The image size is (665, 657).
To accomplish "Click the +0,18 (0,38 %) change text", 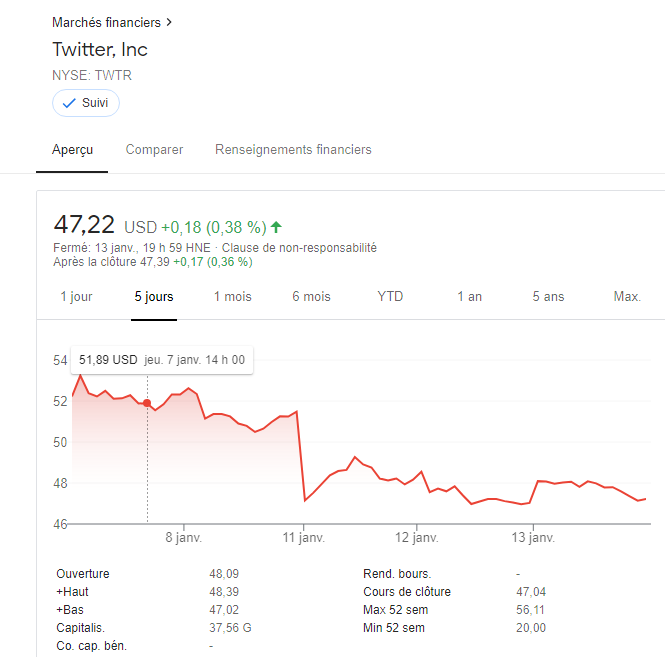I will point(214,227).
